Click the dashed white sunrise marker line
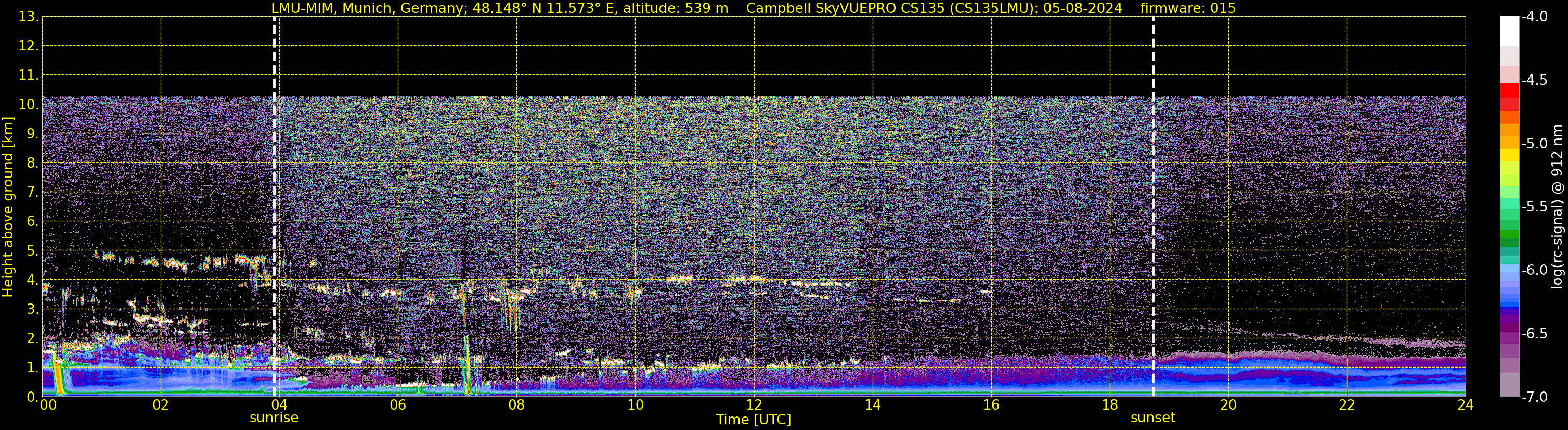The image size is (1568, 430). point(275,207)
